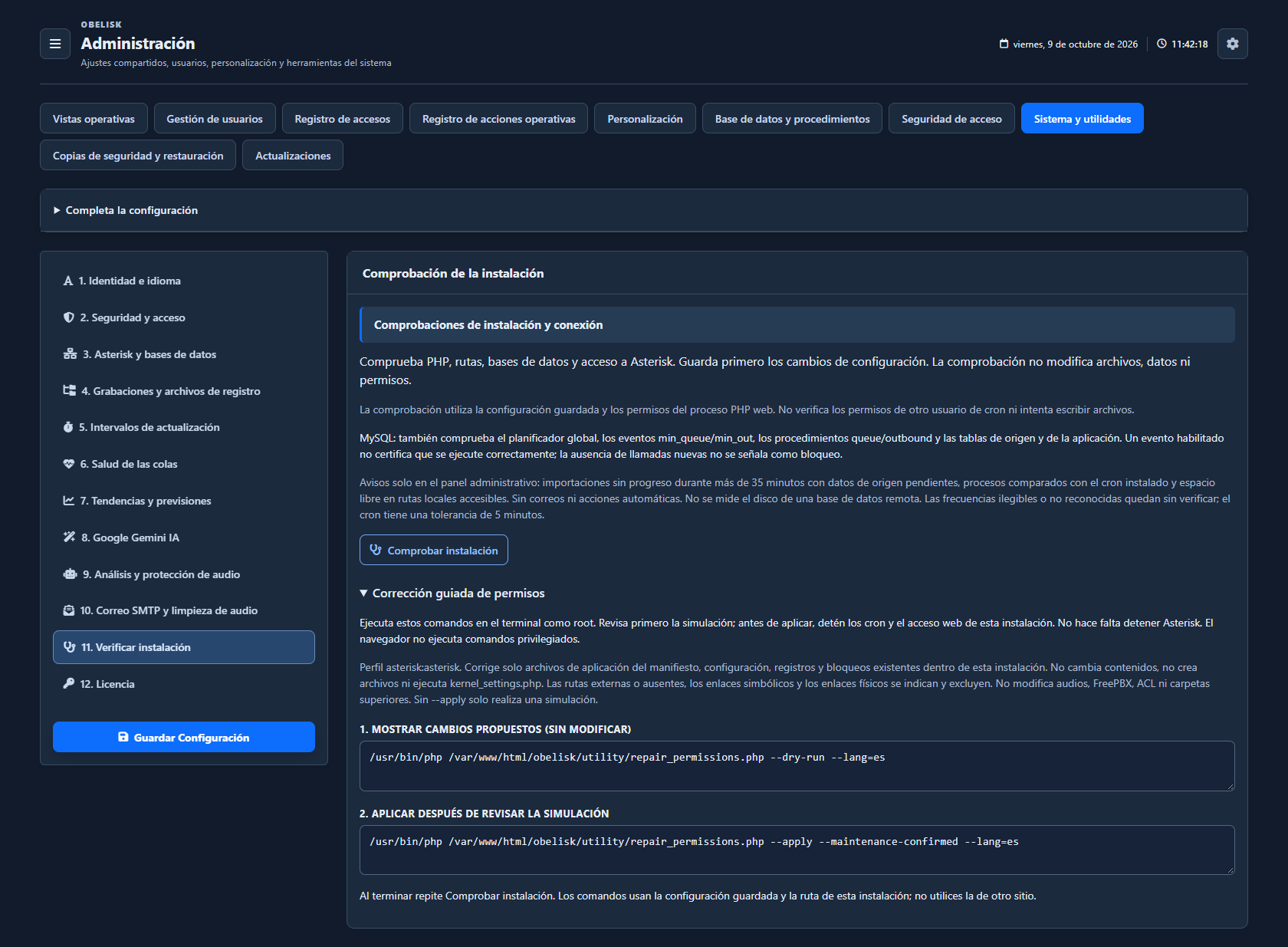
Task: Click the save disk icon in Guardar Configuración
Action: click(123, 737)
